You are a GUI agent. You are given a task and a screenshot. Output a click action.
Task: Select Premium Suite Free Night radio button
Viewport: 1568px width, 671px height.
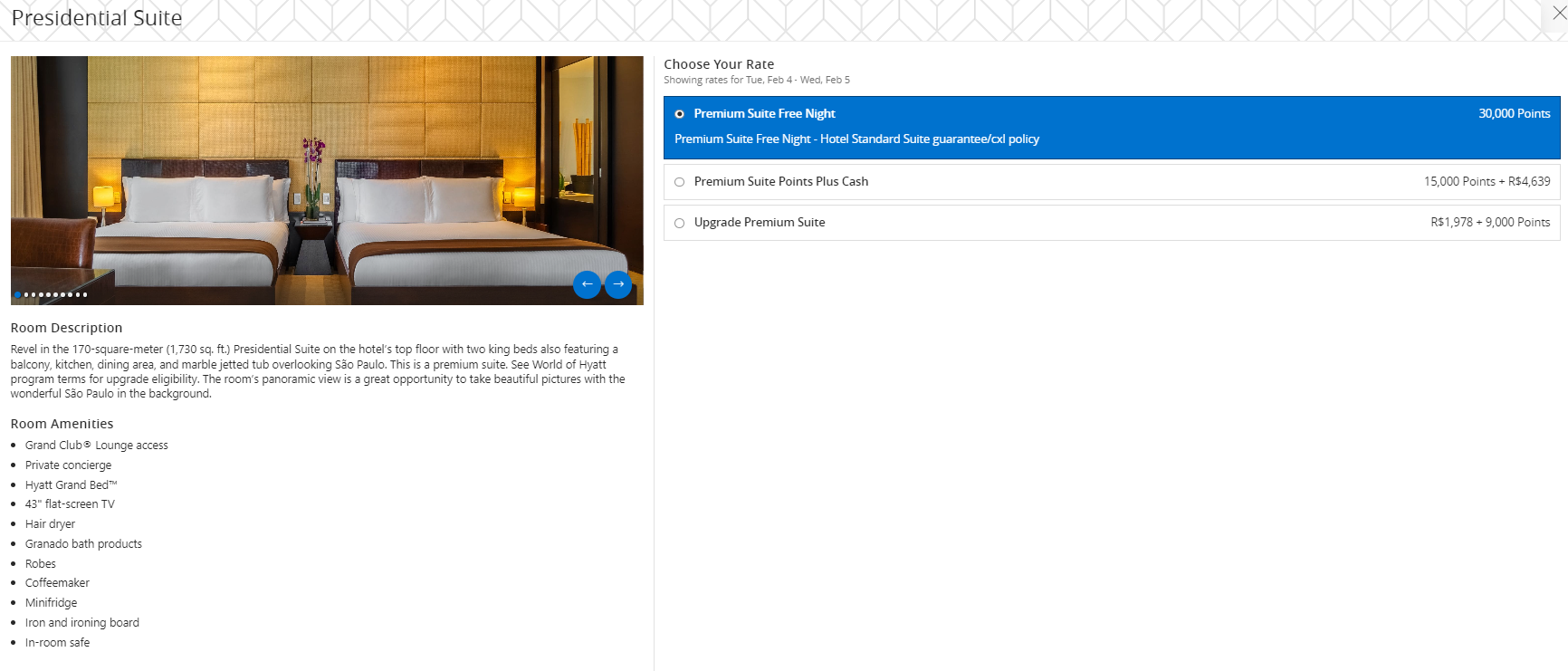[x=680, y=114]
